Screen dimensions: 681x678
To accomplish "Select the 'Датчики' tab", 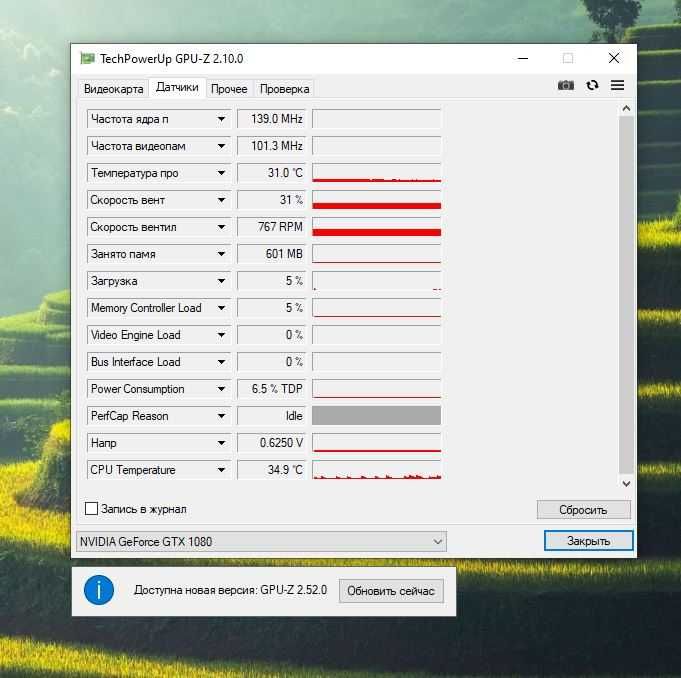I will click(x=177, y=87).
